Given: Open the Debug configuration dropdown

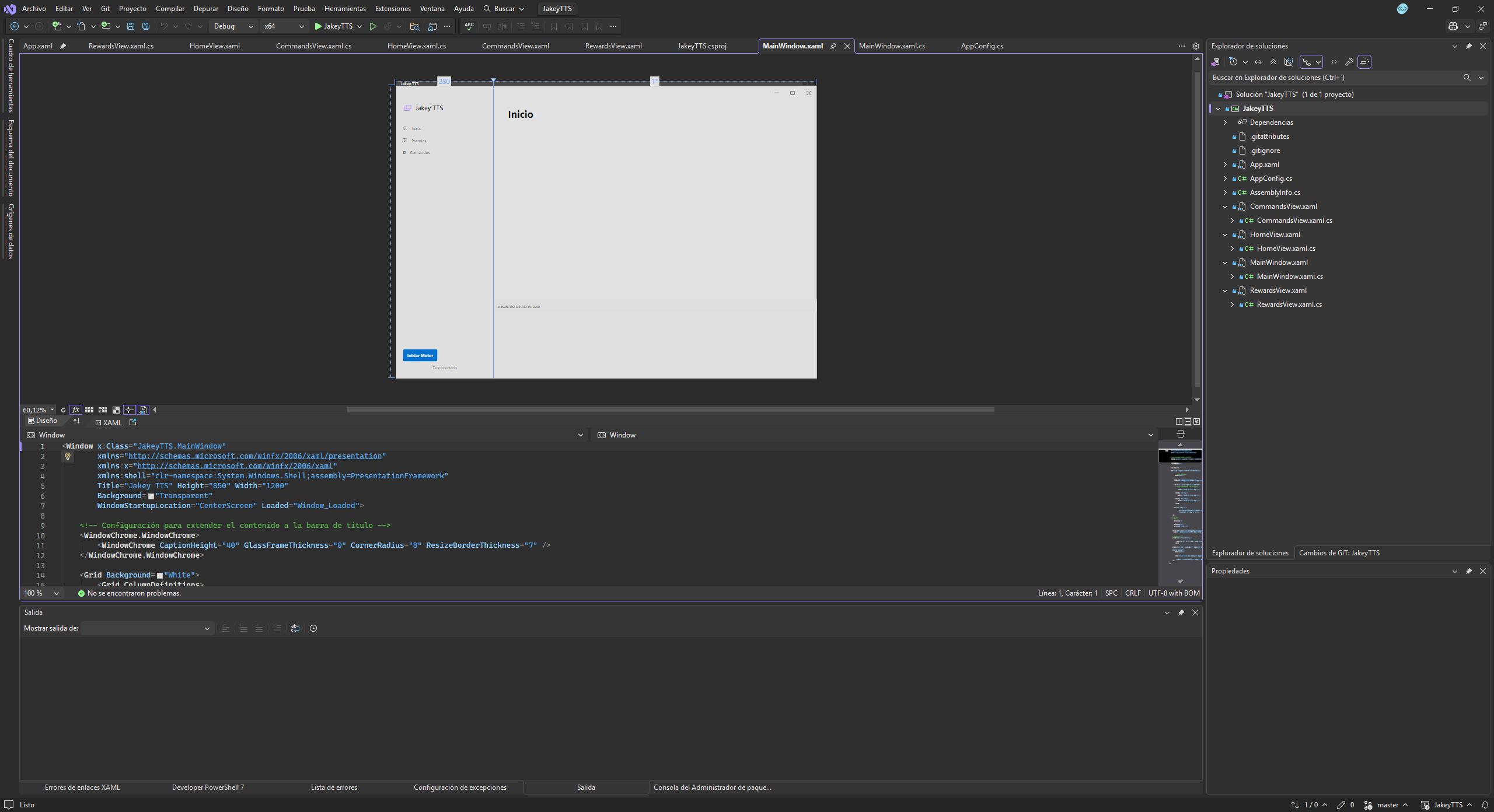Looking at the screenshot, I should (x=233, y=26).
